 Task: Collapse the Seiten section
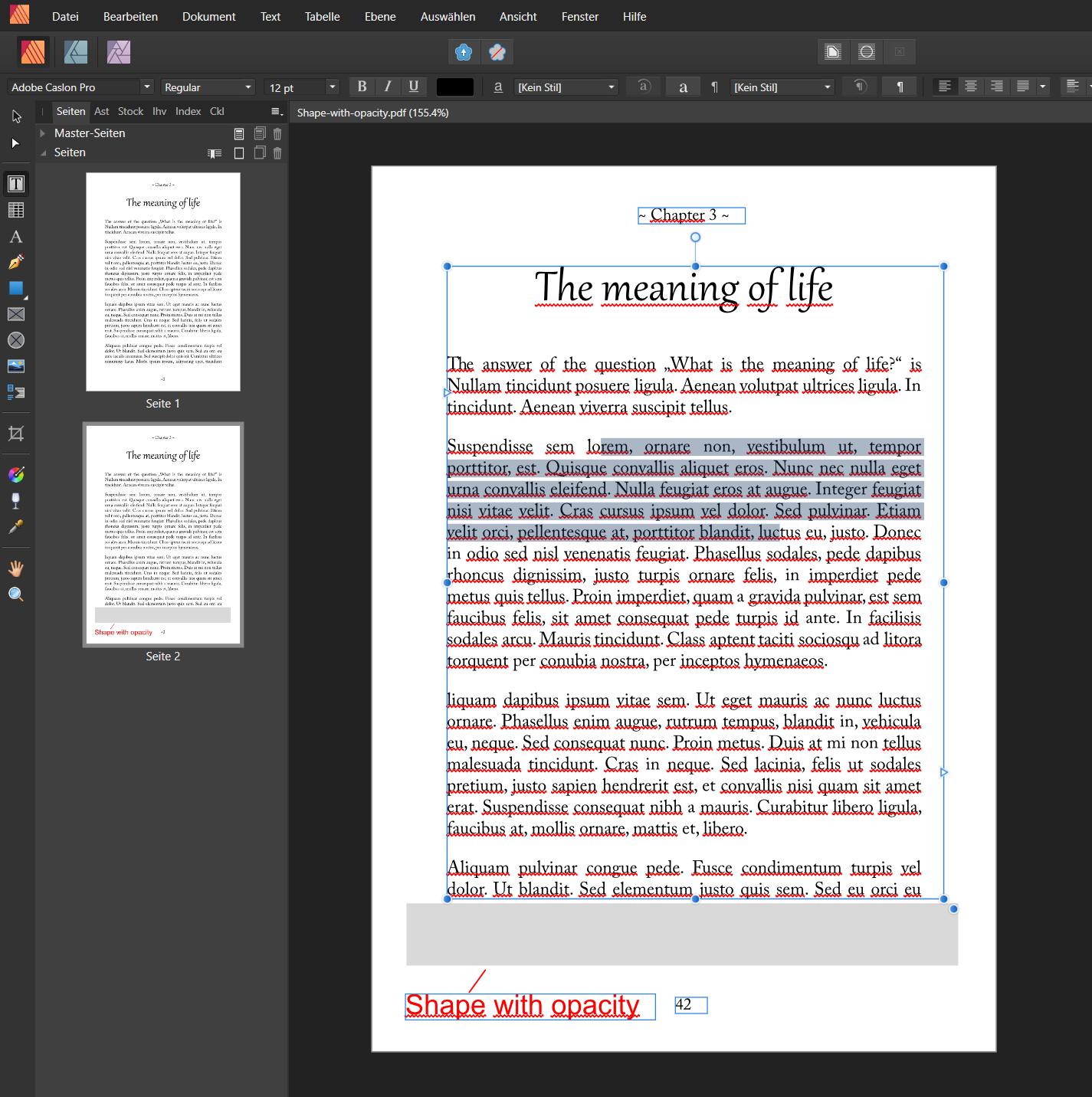point(43,152)
